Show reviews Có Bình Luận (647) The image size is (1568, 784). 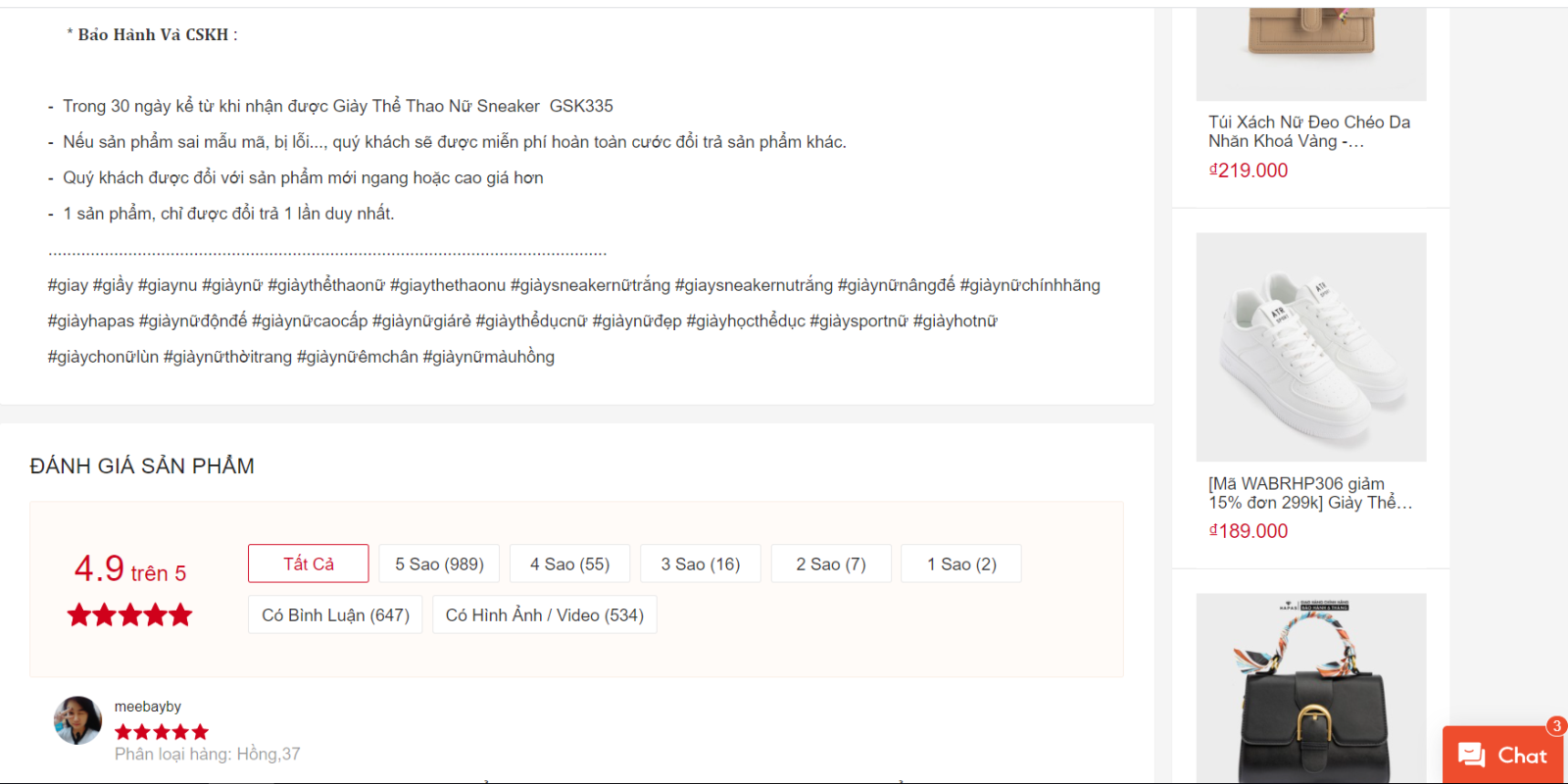pos(335,614)
